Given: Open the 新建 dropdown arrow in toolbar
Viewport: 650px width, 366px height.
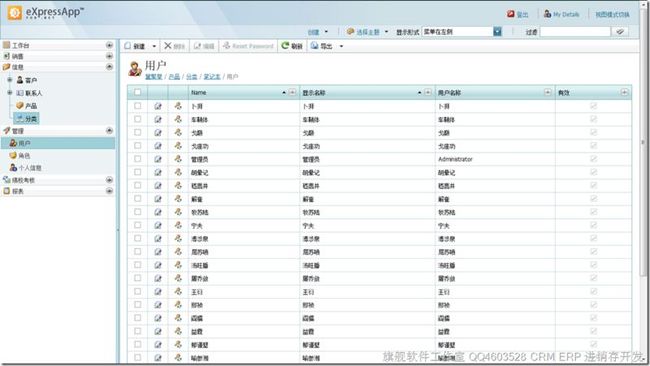Looking at the screenshot, I should pos(154,46).
